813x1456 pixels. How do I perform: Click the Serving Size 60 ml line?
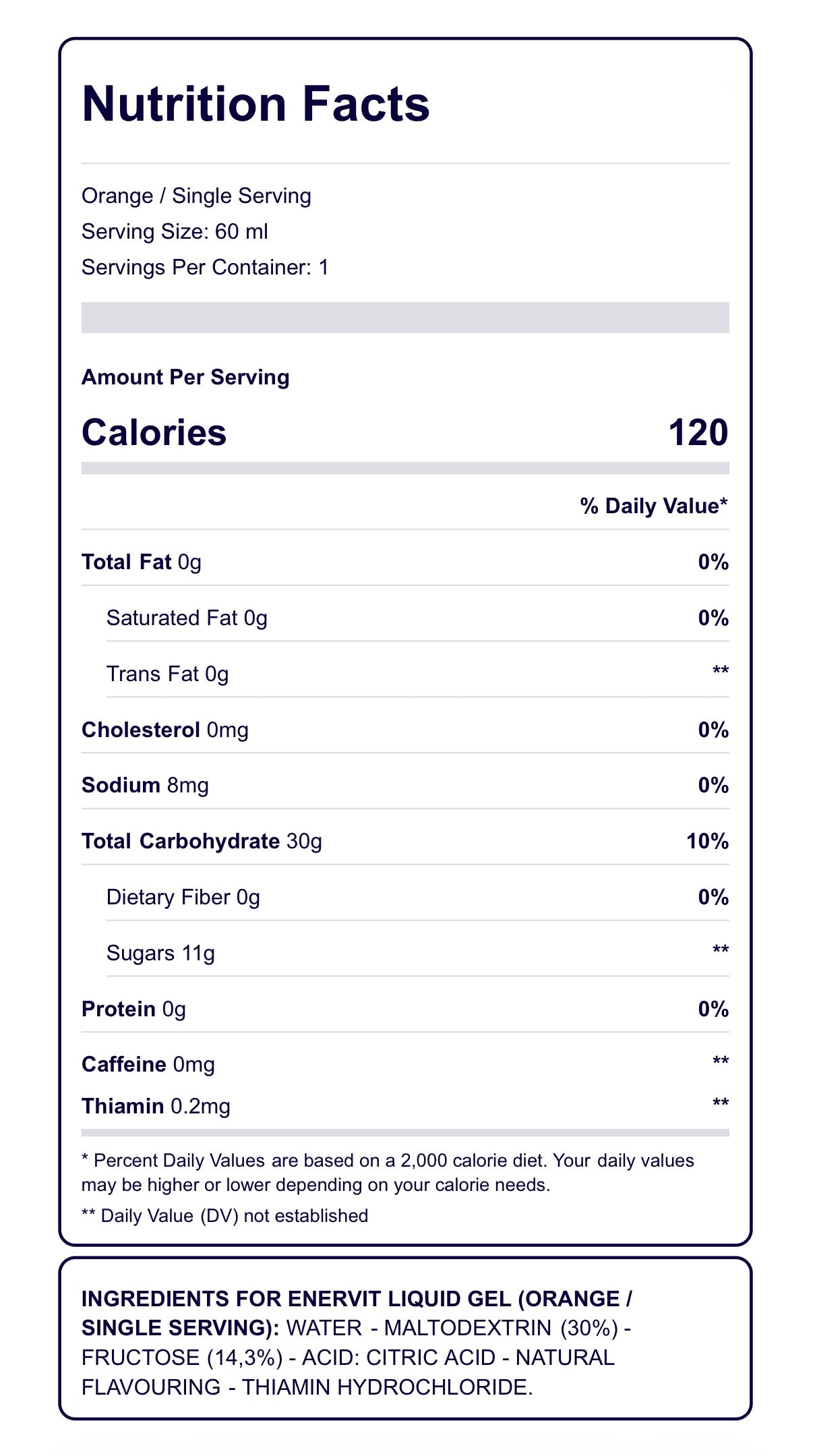[175, 232]
